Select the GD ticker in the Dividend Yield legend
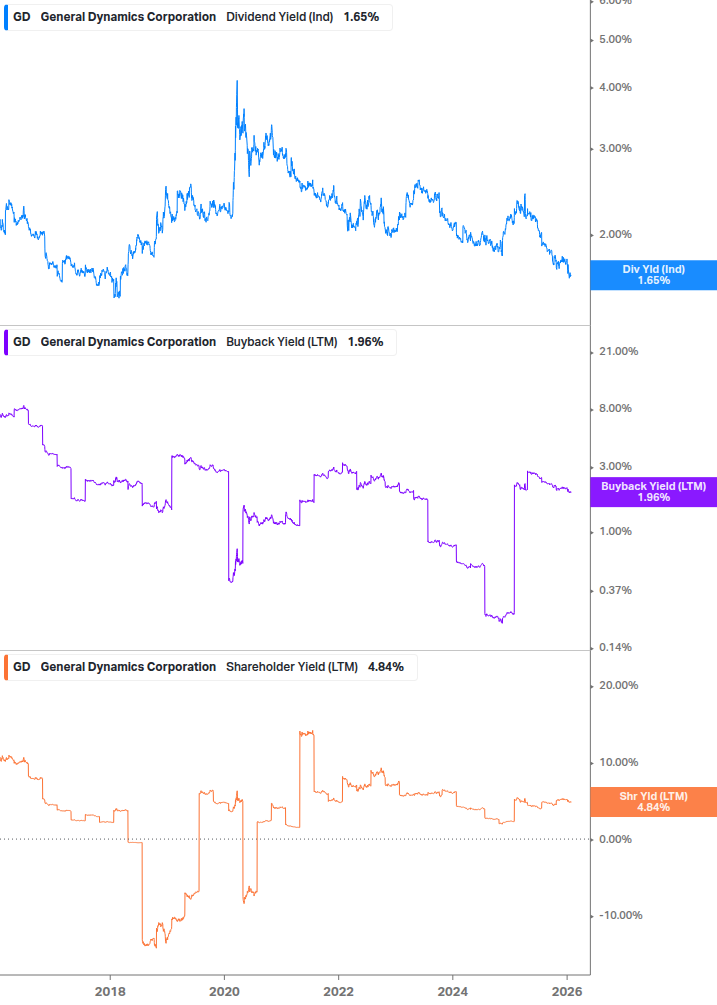 coord(22,17)
